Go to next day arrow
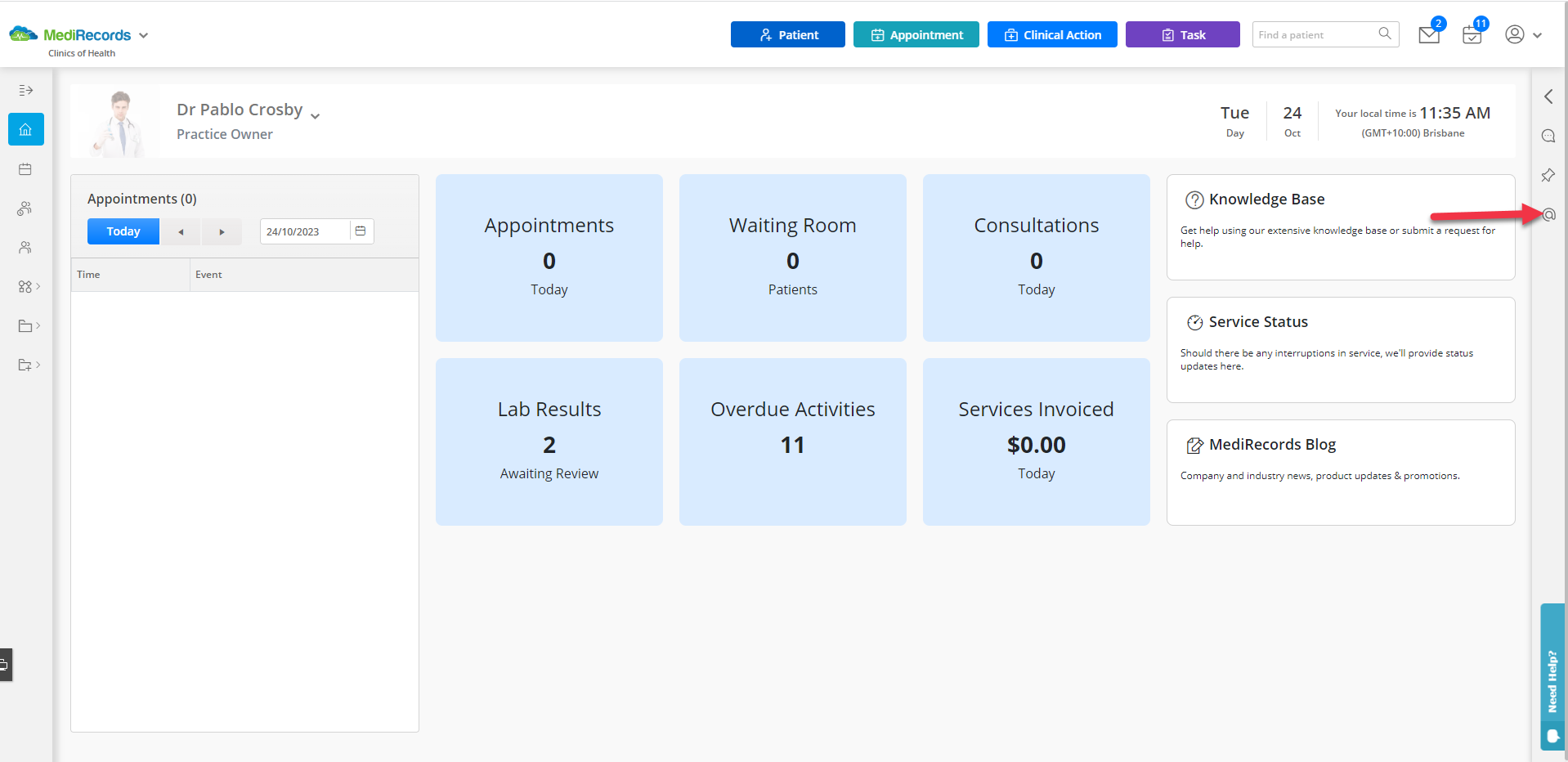This screenshot has height=762, width=1568. (x=222, y=231)
